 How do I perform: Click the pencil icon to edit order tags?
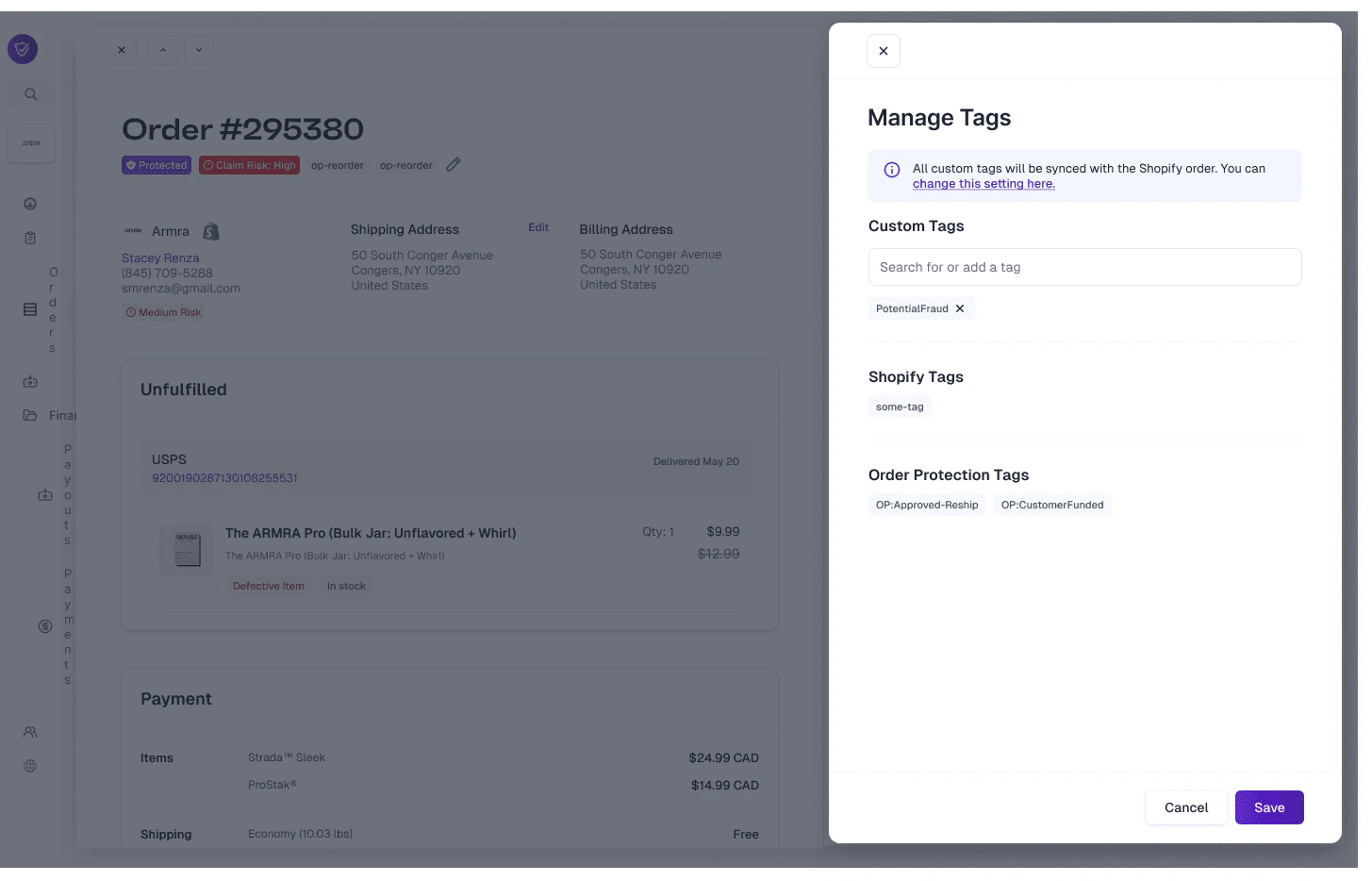click(x=453, y=164)
